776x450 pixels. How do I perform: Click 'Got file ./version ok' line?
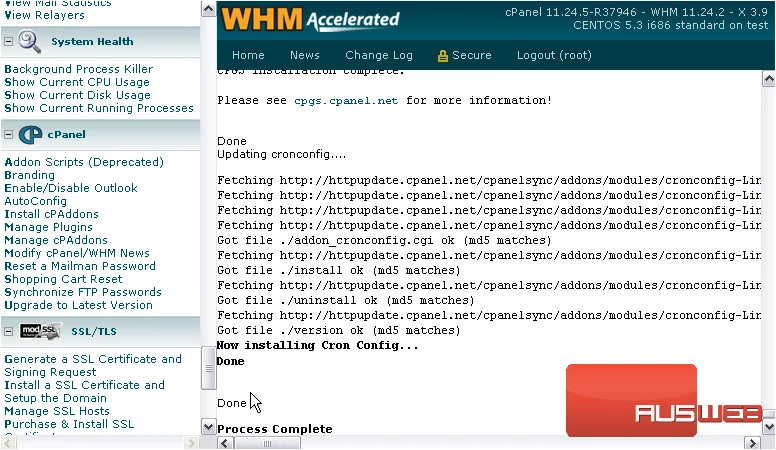(x=339, y=330)
